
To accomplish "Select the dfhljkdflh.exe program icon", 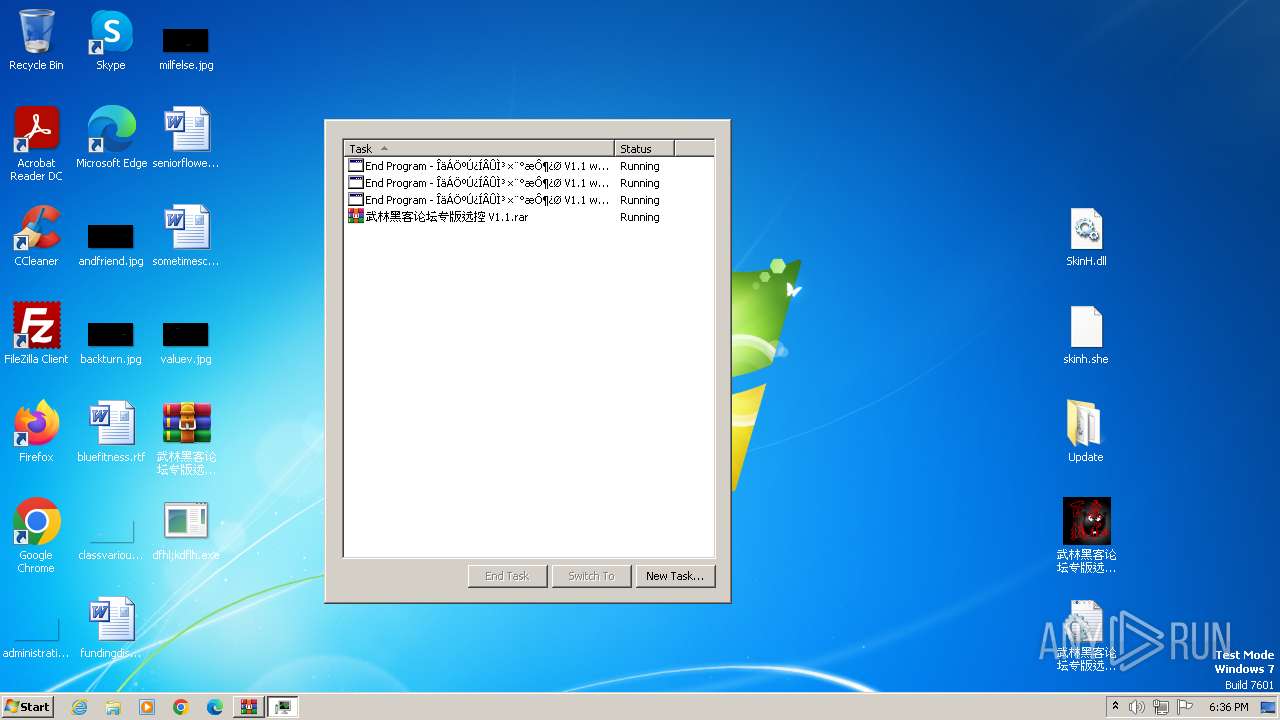I will (186, 529).
